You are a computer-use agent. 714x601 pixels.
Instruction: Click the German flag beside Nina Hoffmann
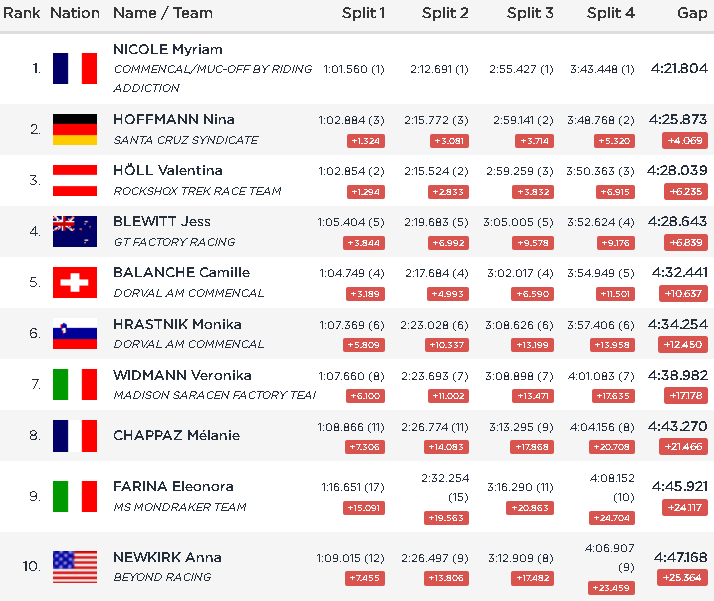tap(75, 129)
